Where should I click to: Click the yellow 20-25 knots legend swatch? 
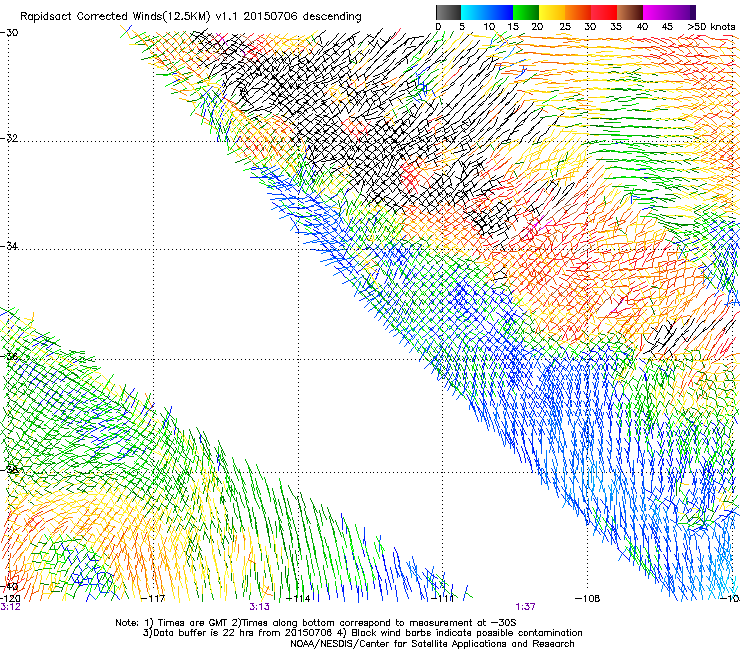click(552, 12)
